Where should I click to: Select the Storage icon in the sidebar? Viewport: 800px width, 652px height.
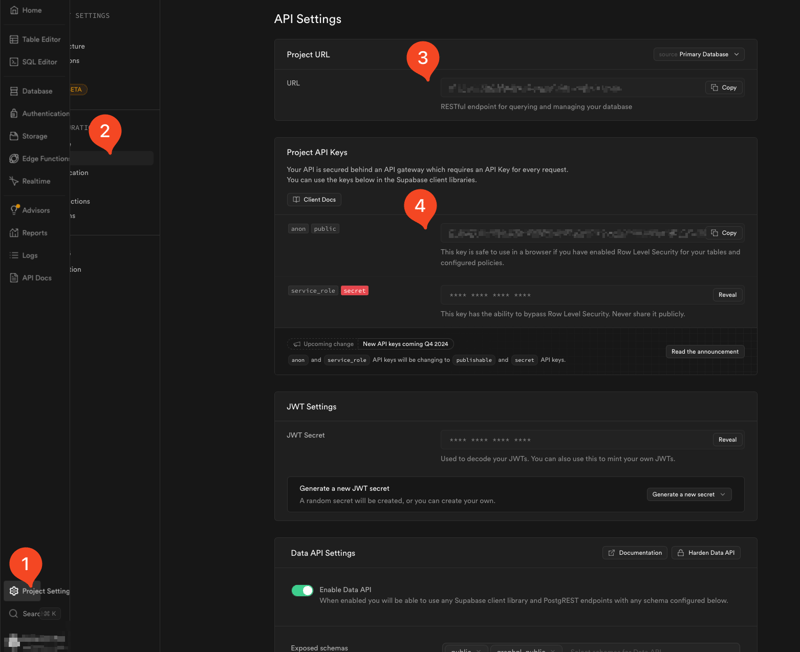(14, 135)
